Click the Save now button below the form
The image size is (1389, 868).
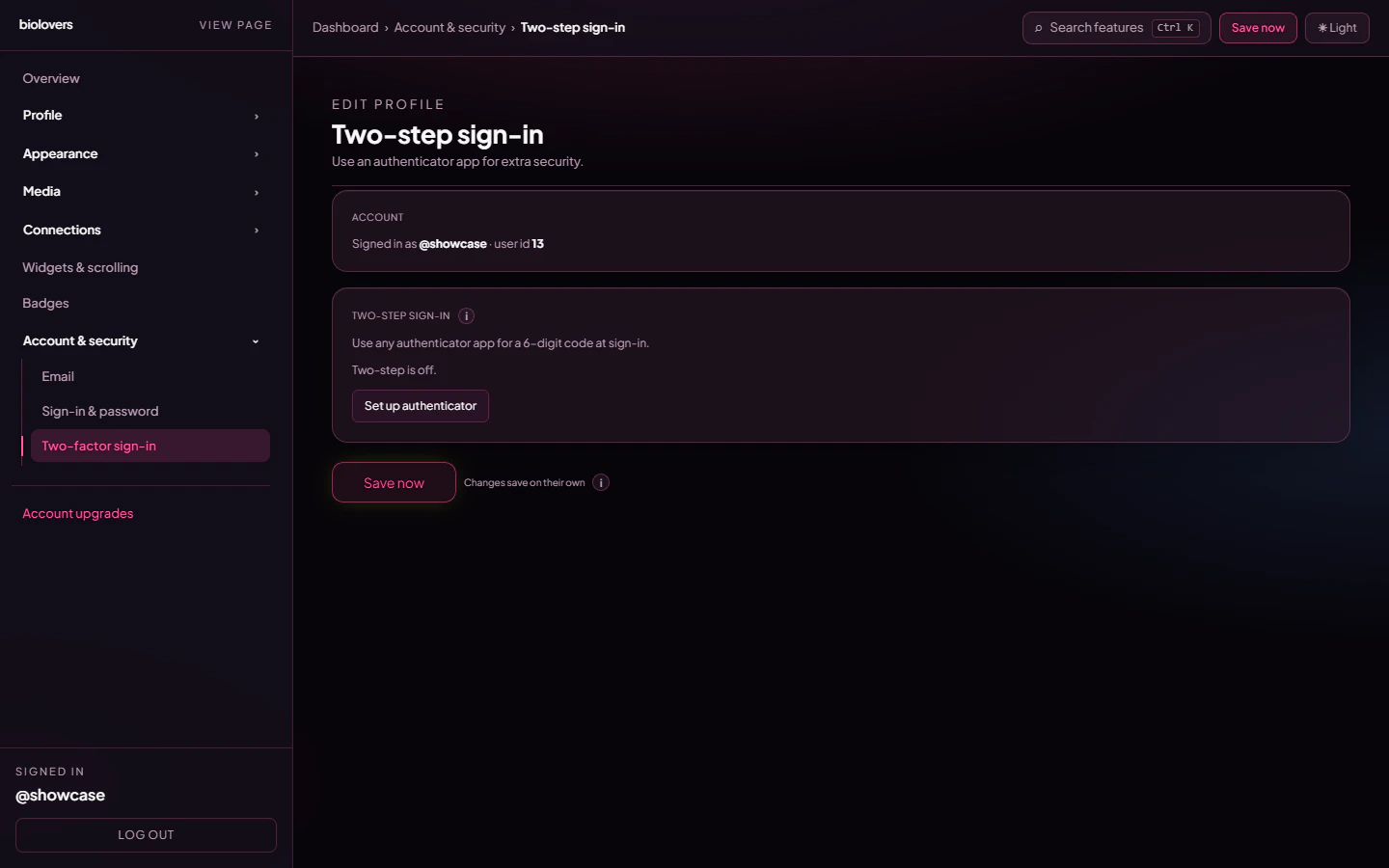(x=394, y=482)
